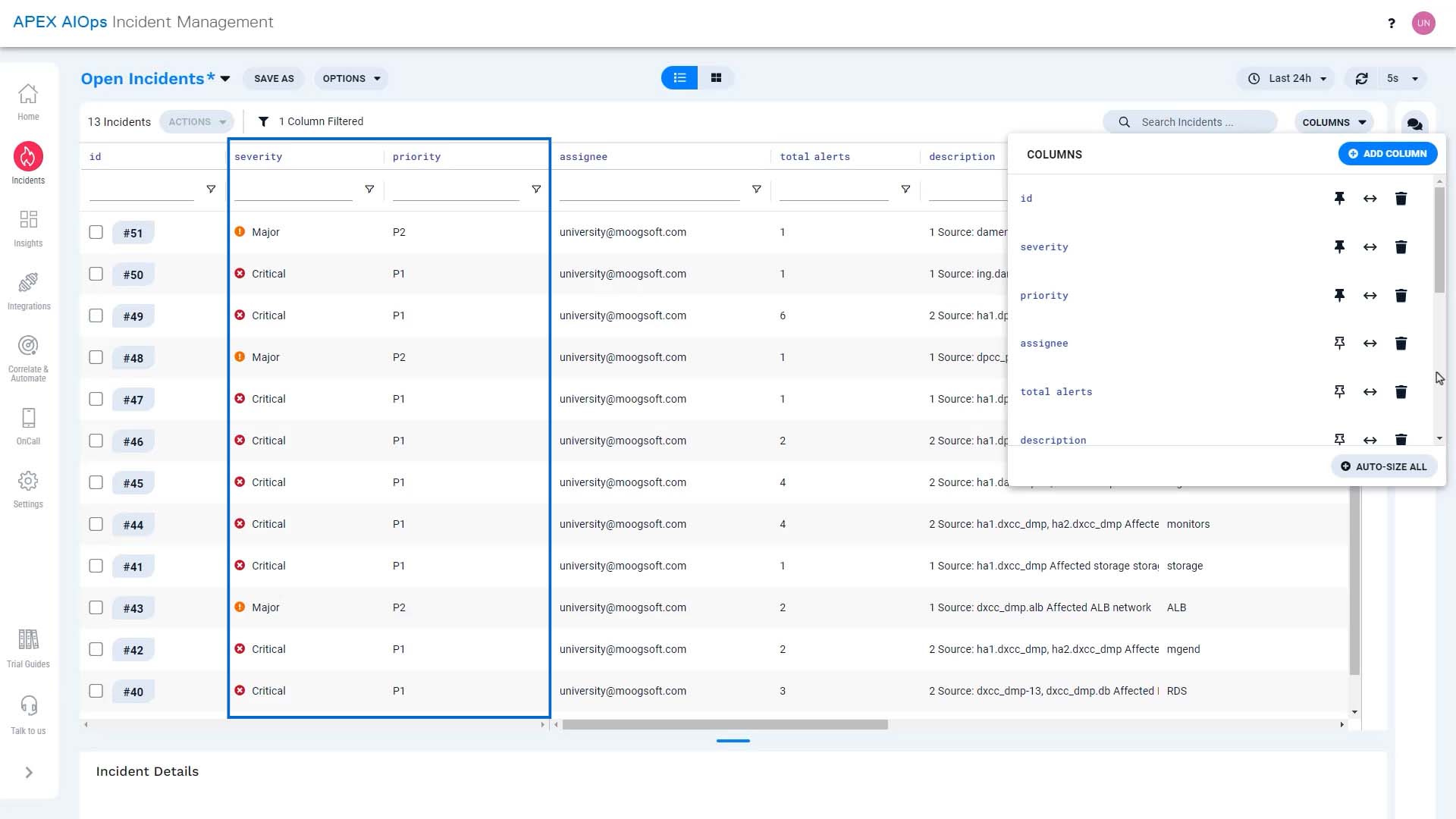
Task: Delete the severity column
Action: coord(1401,247)
